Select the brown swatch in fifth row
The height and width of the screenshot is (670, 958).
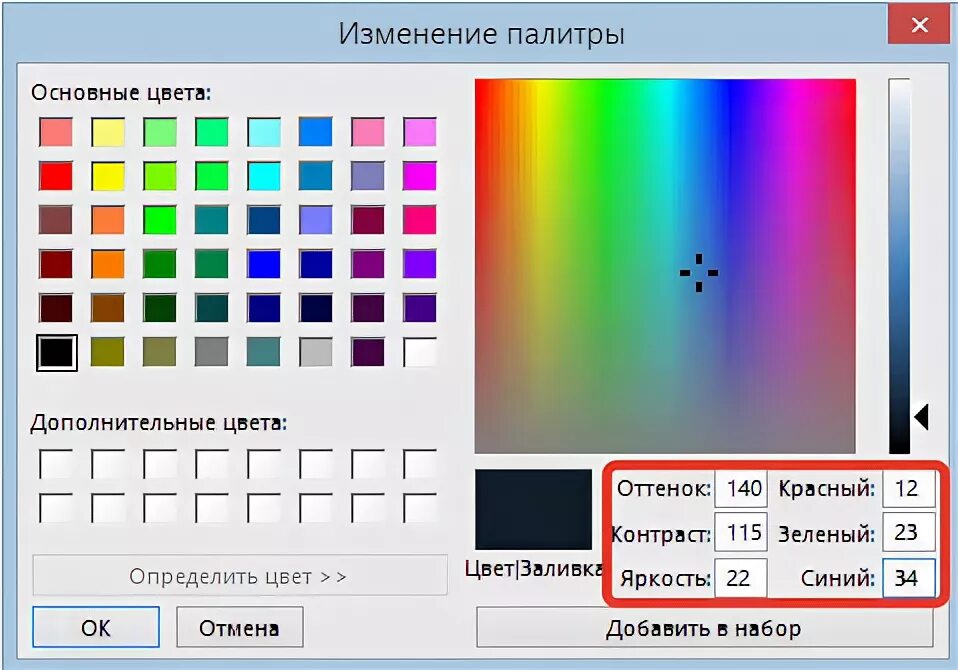pos(108,308)
